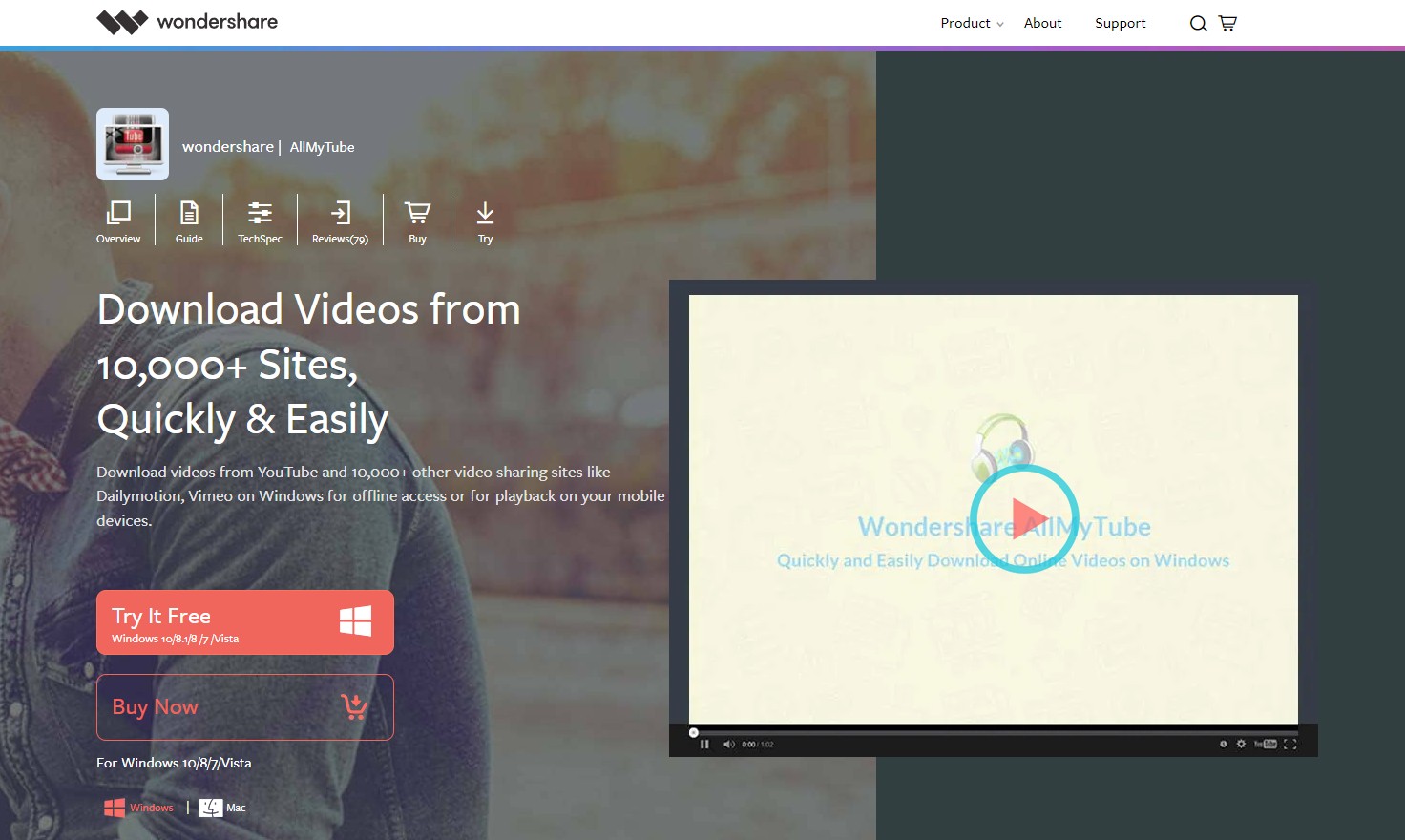Pause the video using player controls
Image resolution: width=1405 pixels, height=840 pixels.
[704, 744]
